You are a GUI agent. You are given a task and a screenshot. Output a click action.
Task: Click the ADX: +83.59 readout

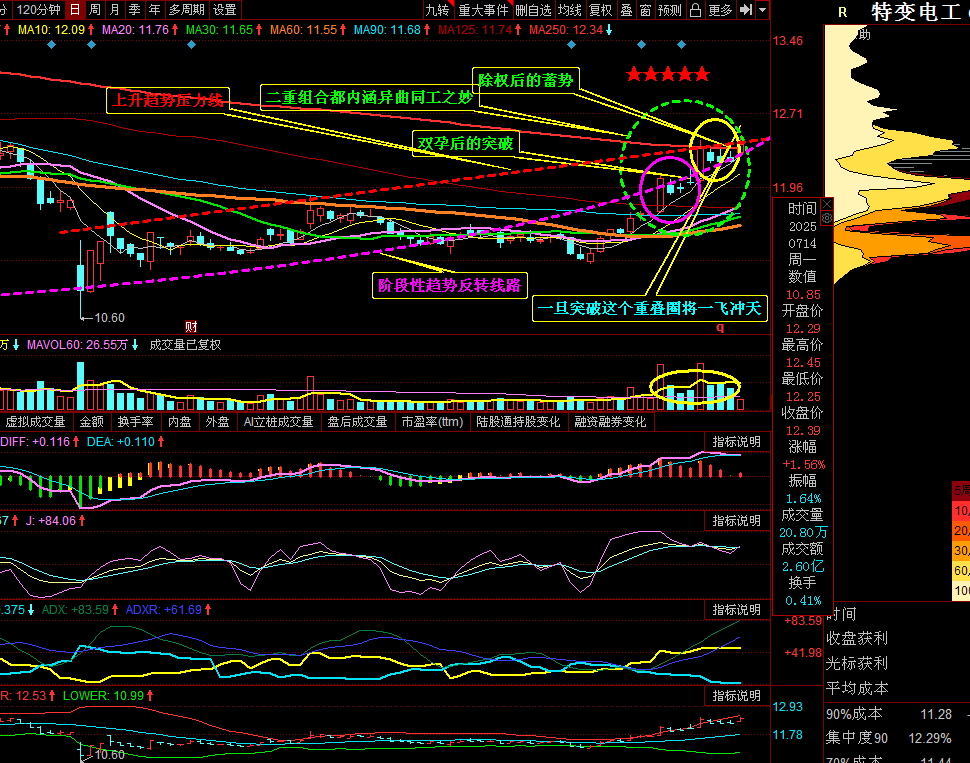tap(75, 610)
